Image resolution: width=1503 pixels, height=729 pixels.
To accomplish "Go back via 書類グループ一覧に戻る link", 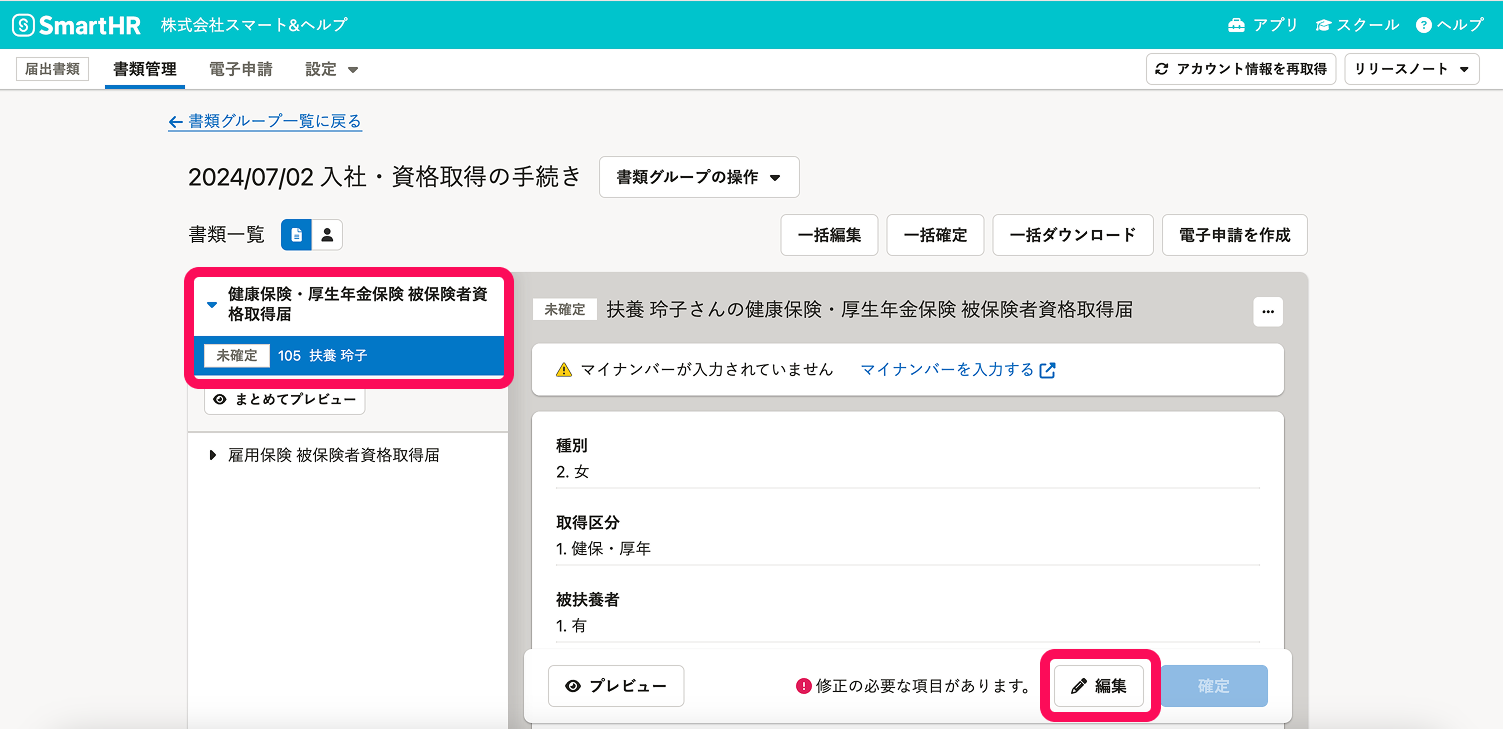I will [x=265, y=121].
